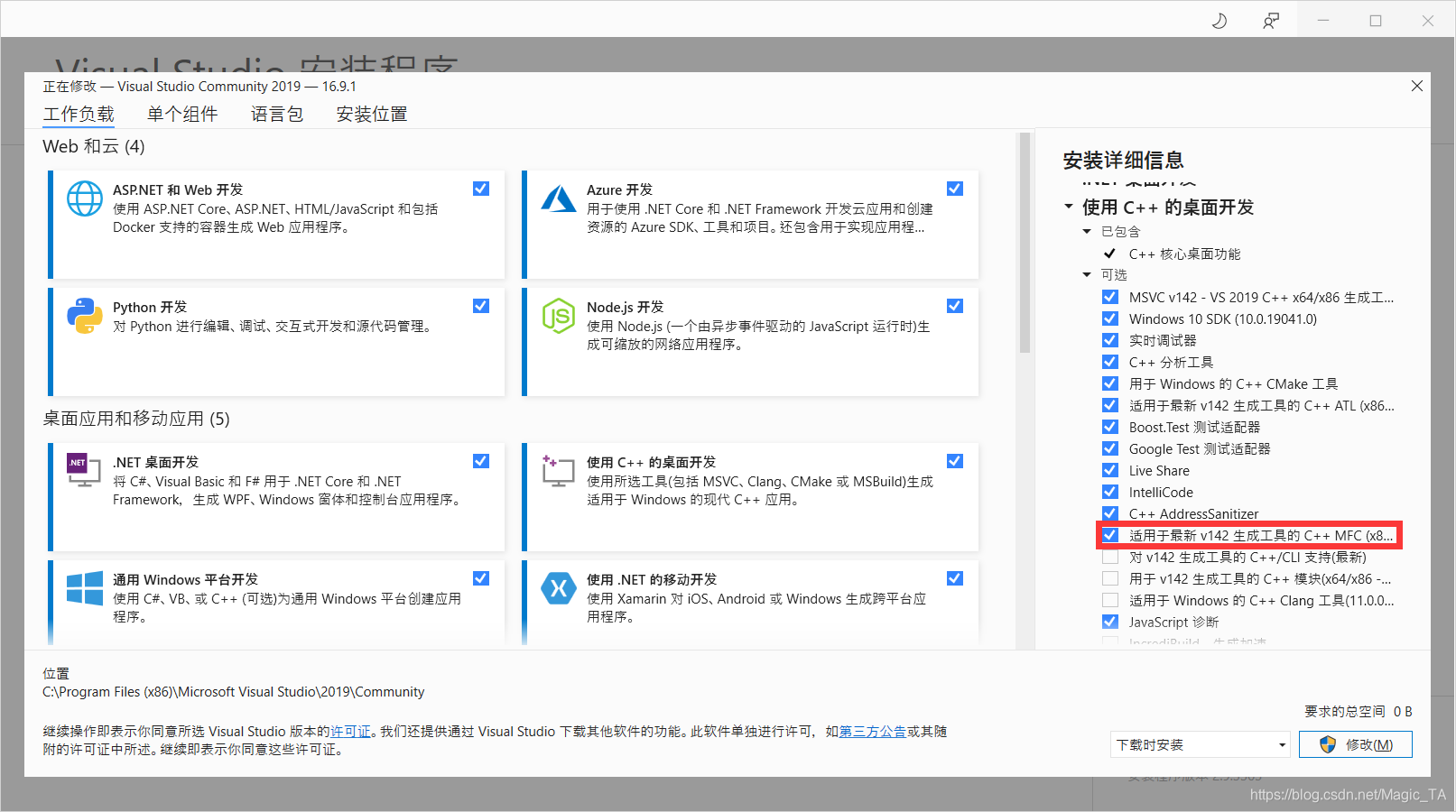This screenshot has height=812, width=1456.
Task: Switch to 单个组件 tab
Action: (x=182, y=114)
